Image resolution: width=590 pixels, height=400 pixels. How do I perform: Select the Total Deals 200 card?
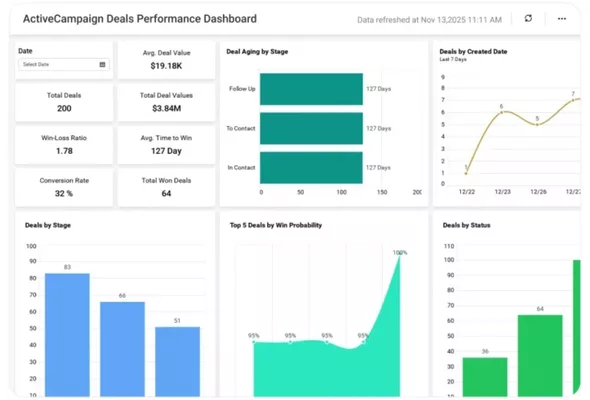click(x=64, y=102)
